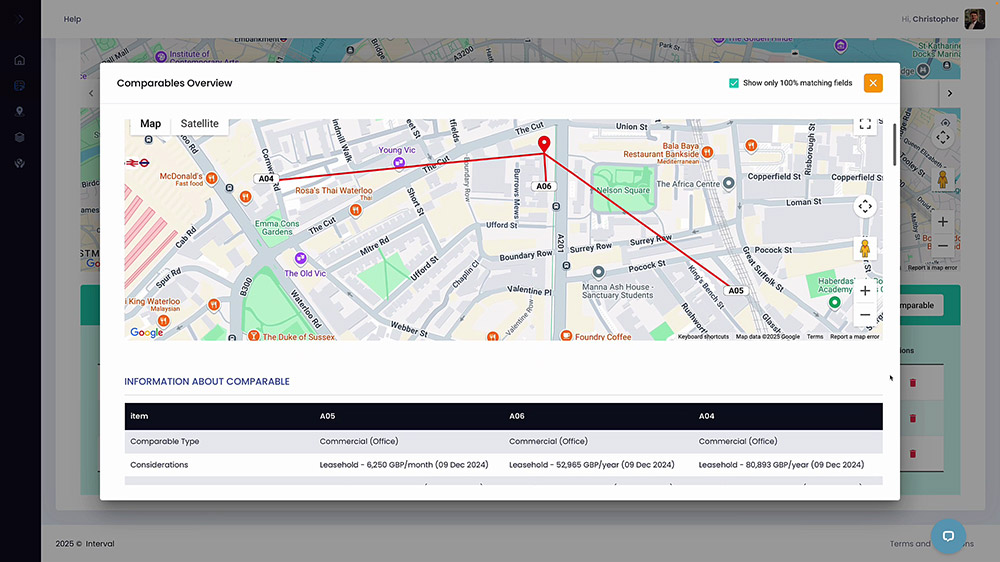The image size is (1000, 562).
Task: Click the Comparable Type row label
Action: 165,441
